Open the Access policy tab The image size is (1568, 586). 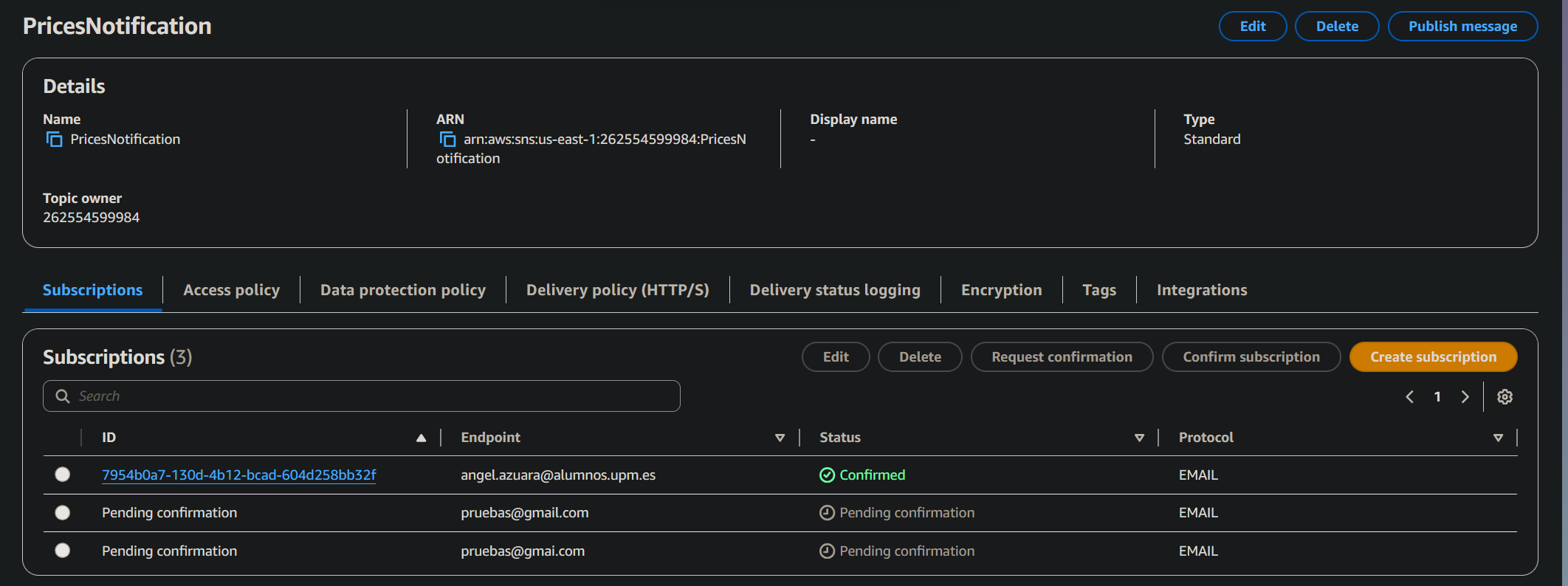tap(231, 290)
